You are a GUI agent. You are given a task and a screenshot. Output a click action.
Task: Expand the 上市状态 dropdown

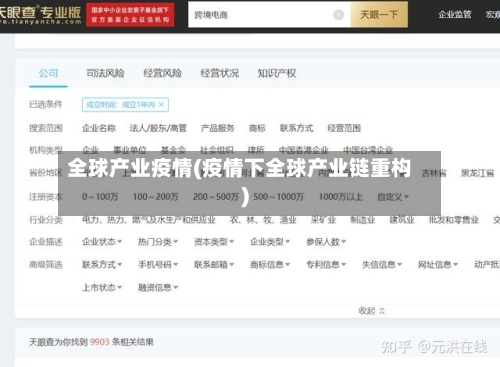[102, 287]
